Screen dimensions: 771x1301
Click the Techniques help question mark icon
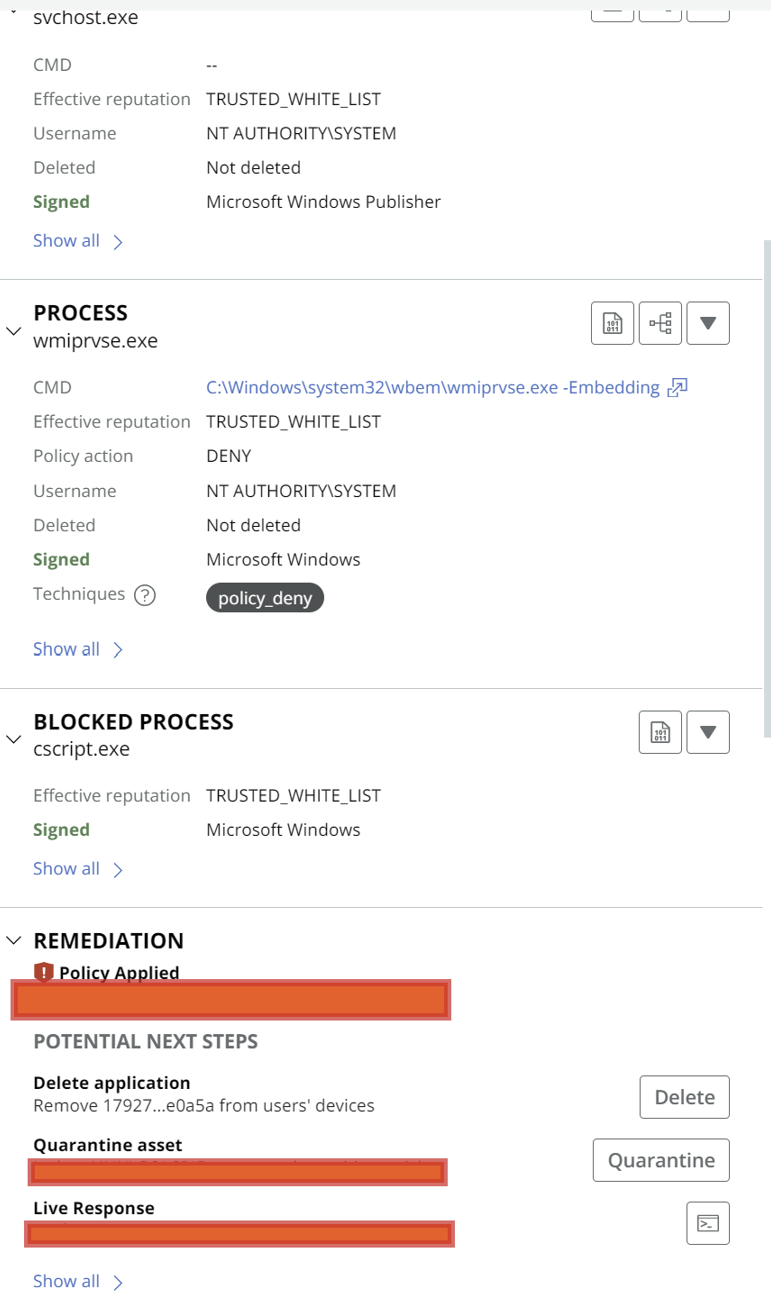[x=145, y=595]
